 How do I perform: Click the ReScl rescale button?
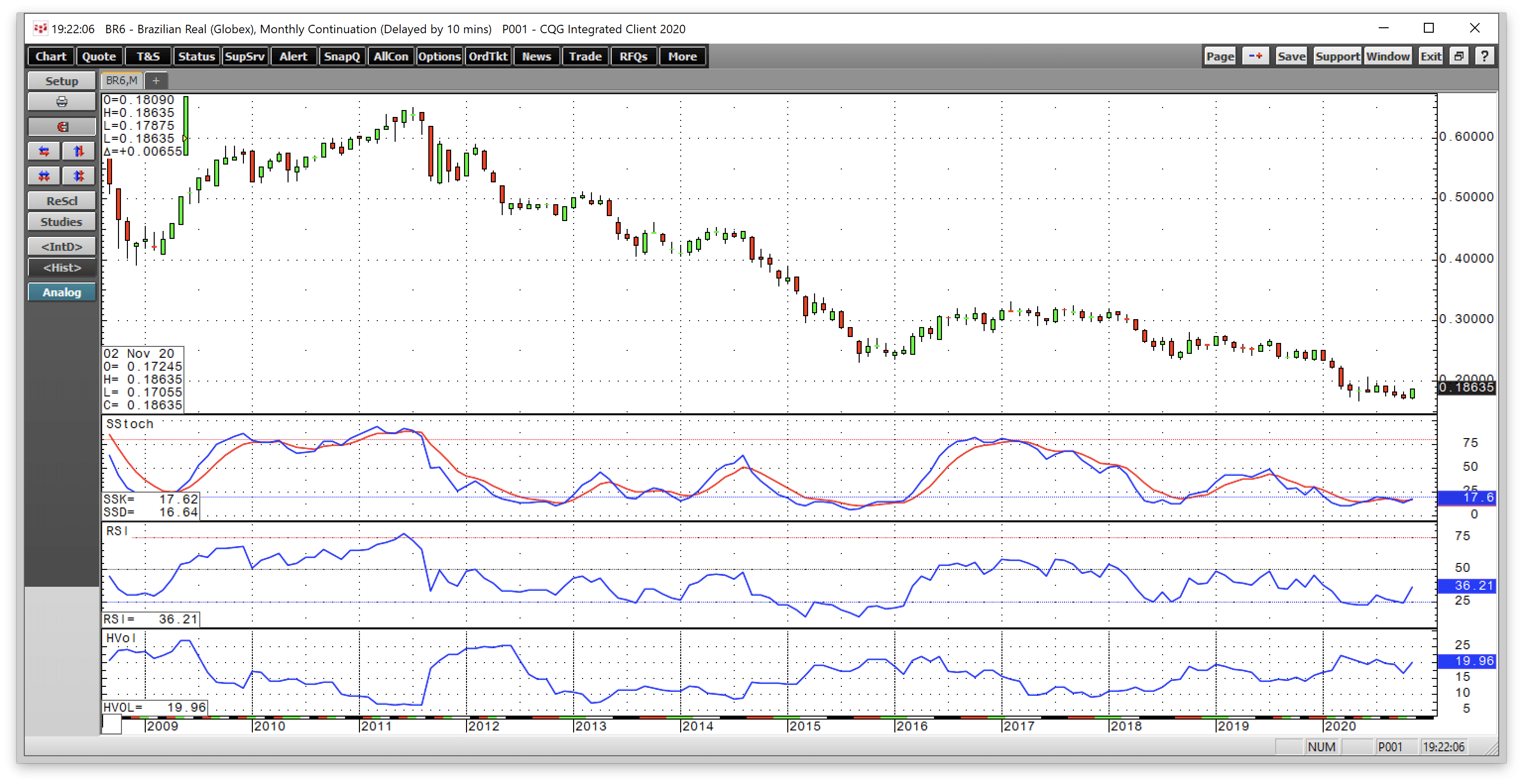[x=61, y=201]
